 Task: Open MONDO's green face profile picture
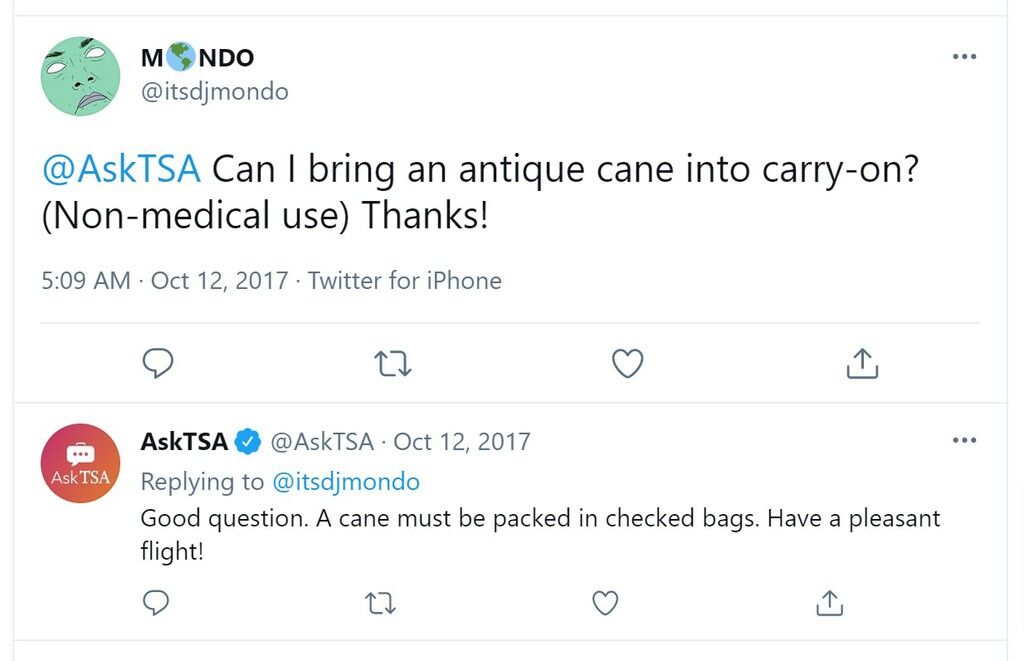80,76
